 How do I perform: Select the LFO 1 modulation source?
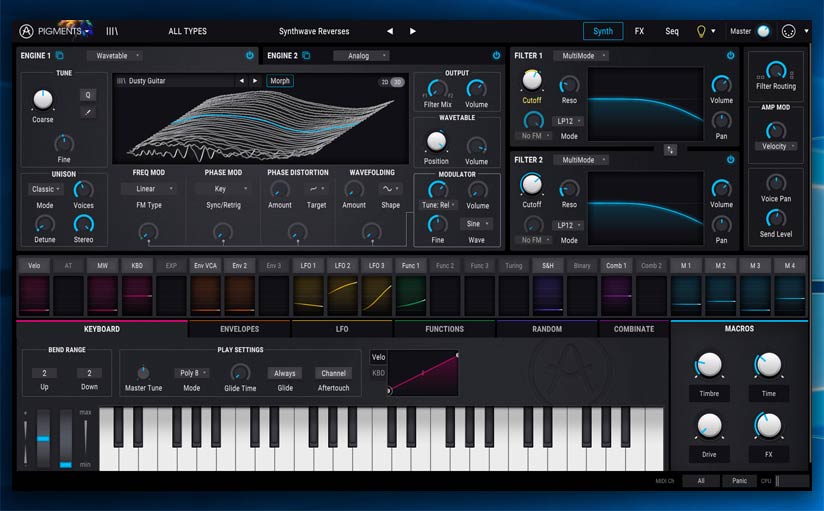pos(308,265)
